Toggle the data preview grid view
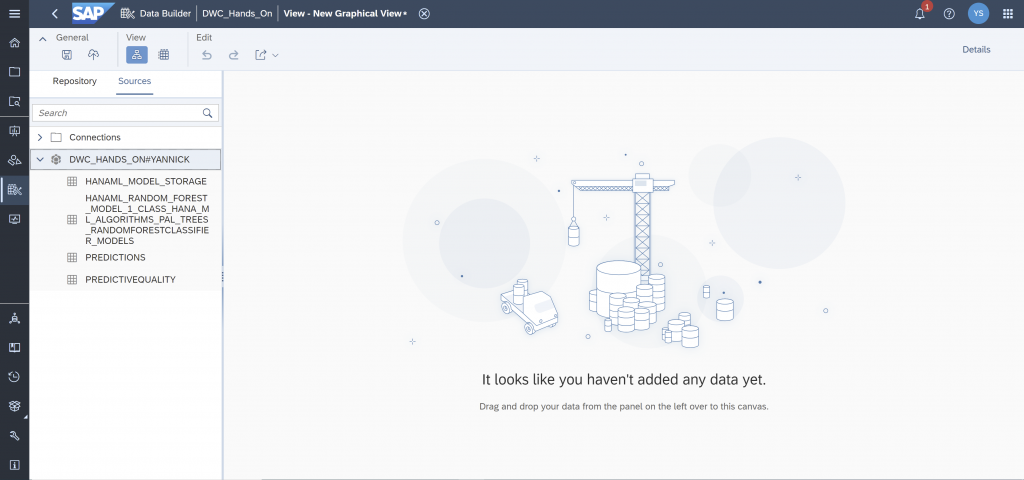 click(164, 55)
